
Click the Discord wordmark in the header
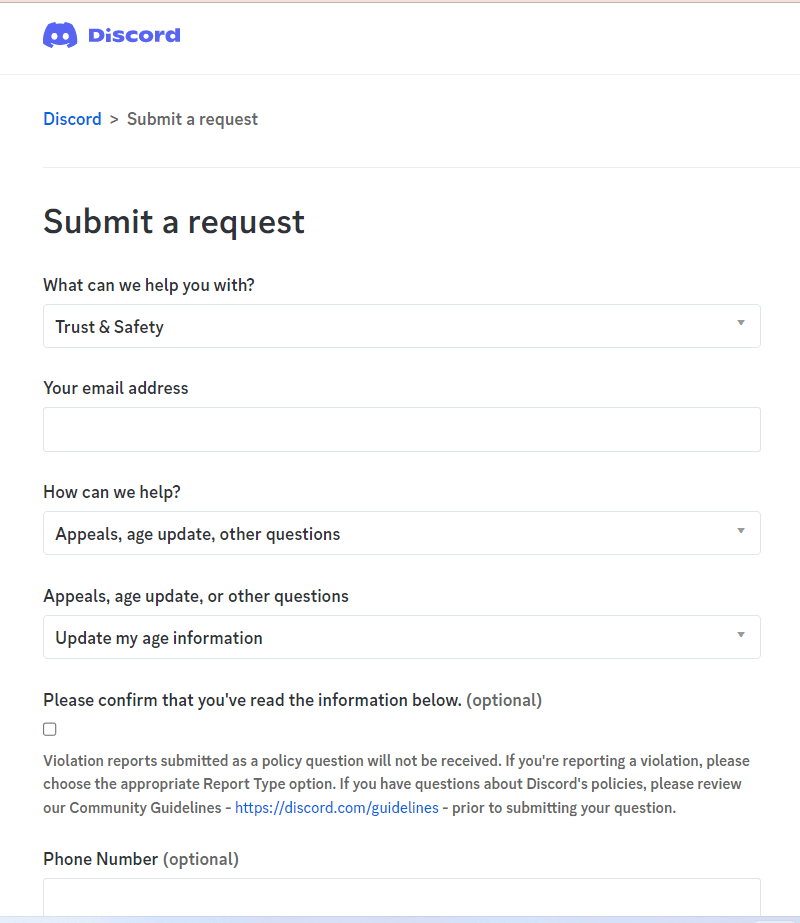[134, 35]
